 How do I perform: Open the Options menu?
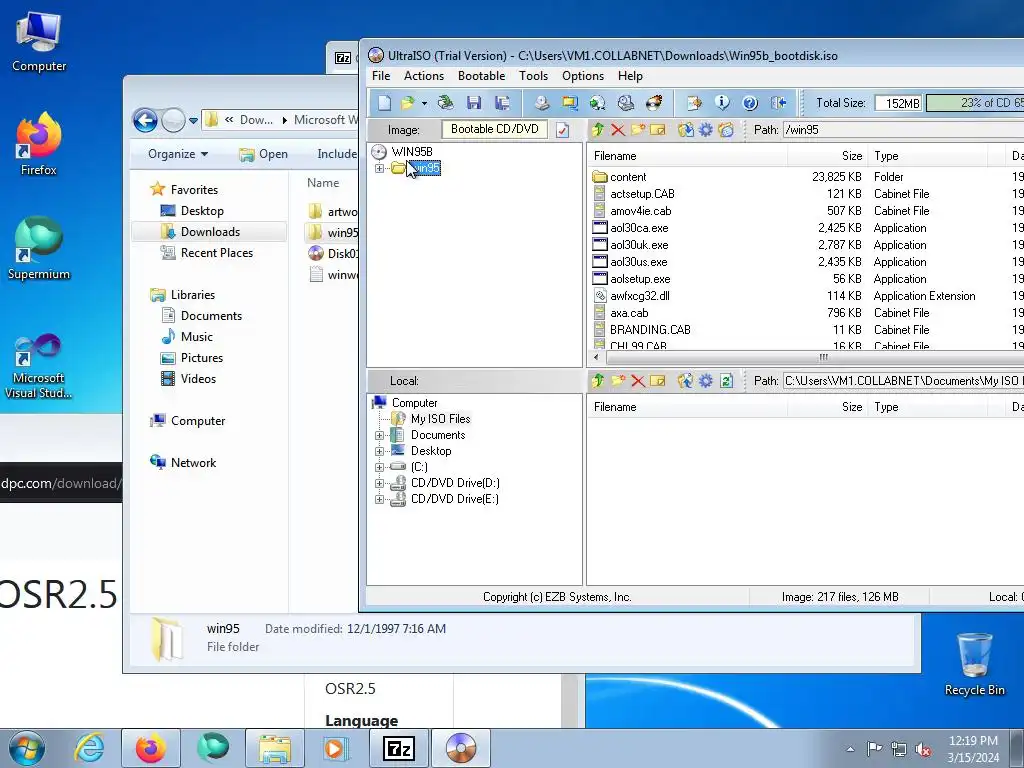click(x=583, y=76)
